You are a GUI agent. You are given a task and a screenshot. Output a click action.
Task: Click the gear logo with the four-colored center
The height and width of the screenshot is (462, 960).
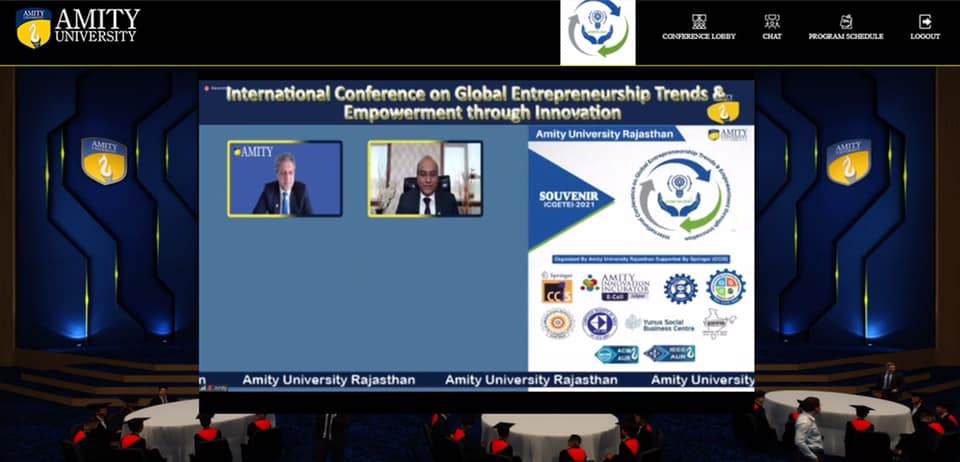tap(726, 286)
